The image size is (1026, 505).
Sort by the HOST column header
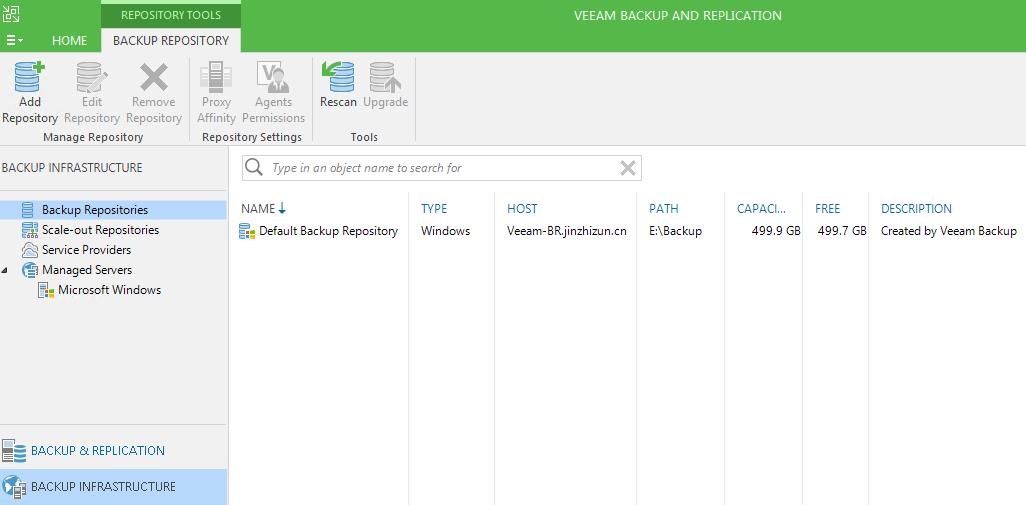pos(522,209)
